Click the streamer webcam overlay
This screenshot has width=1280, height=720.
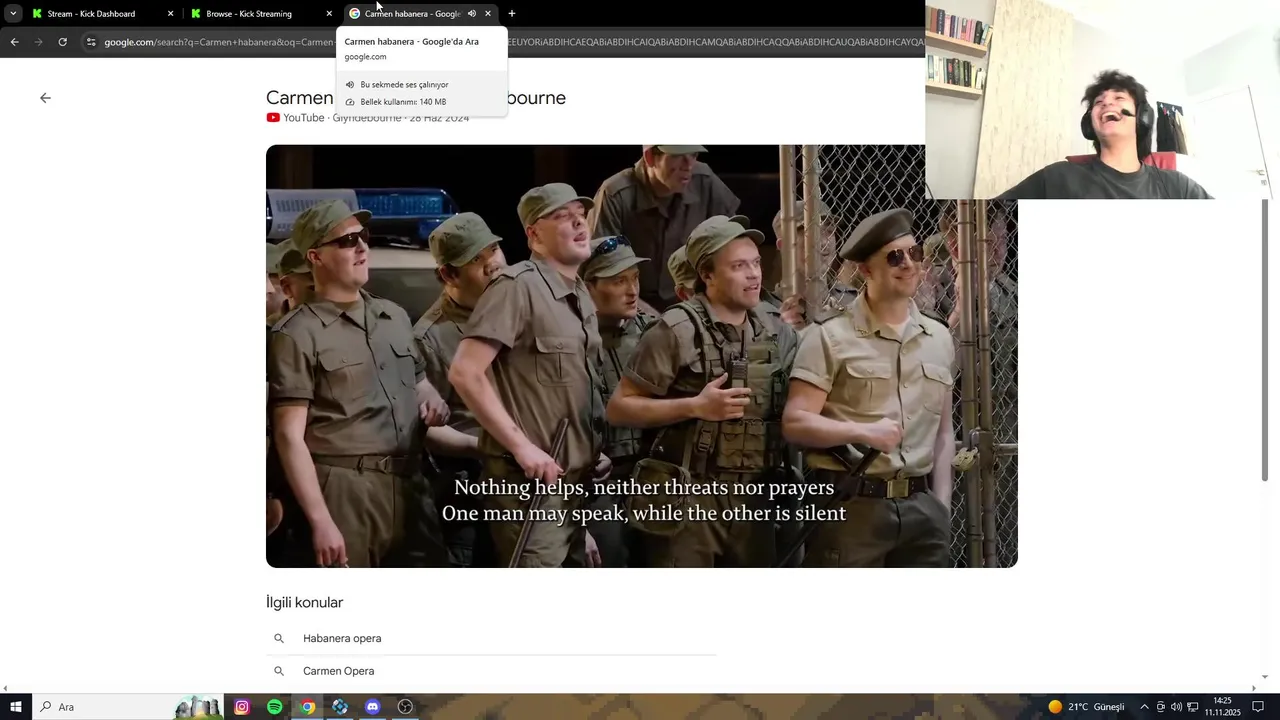coord(1102,100)
